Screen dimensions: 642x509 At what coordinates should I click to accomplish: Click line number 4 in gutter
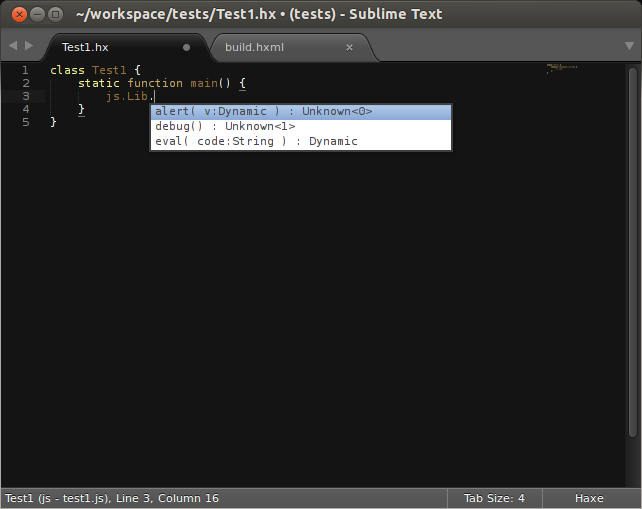tap(26, 109)
